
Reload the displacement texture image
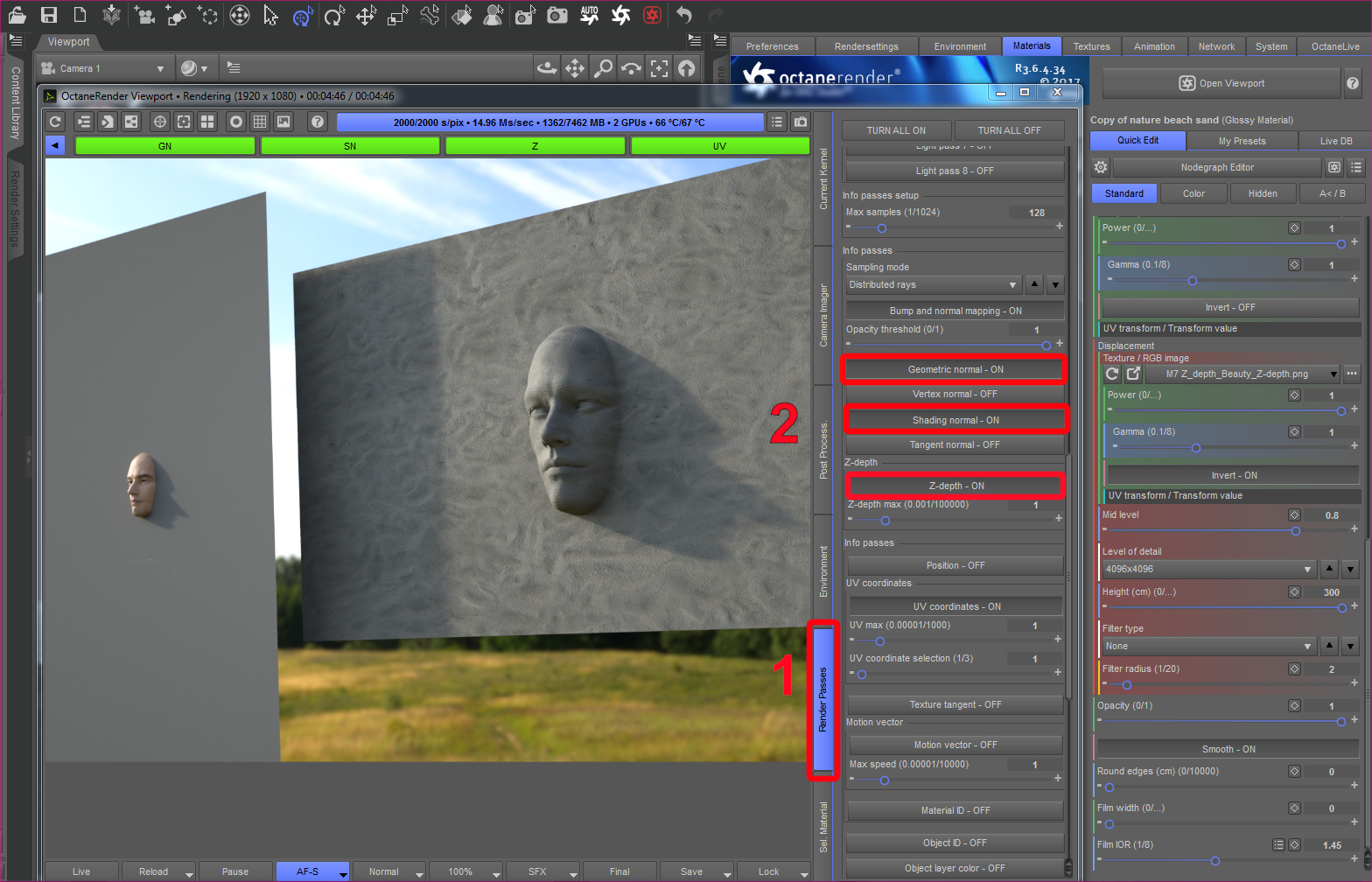pos(1112,374)
